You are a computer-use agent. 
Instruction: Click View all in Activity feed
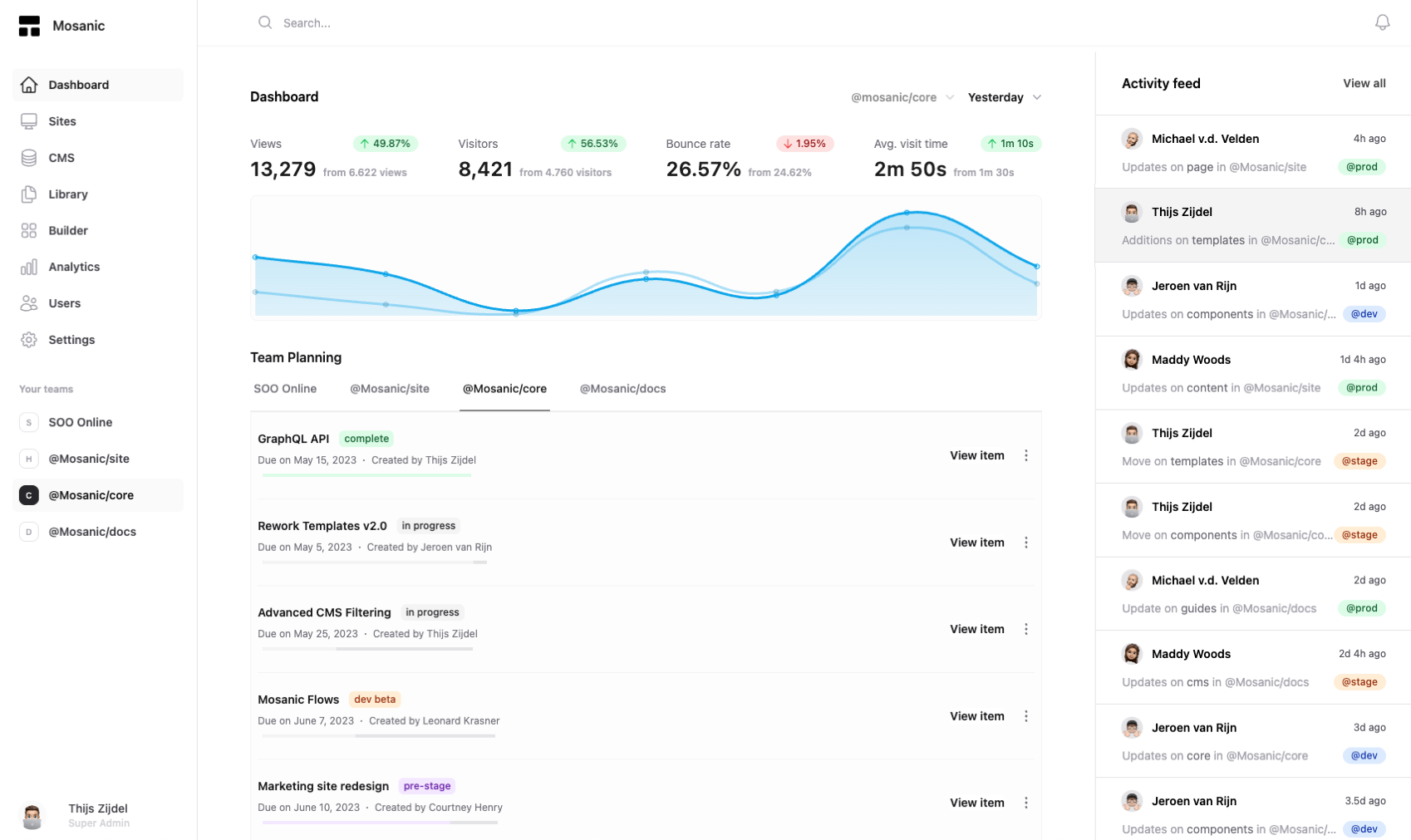(x=1364, y=83)
